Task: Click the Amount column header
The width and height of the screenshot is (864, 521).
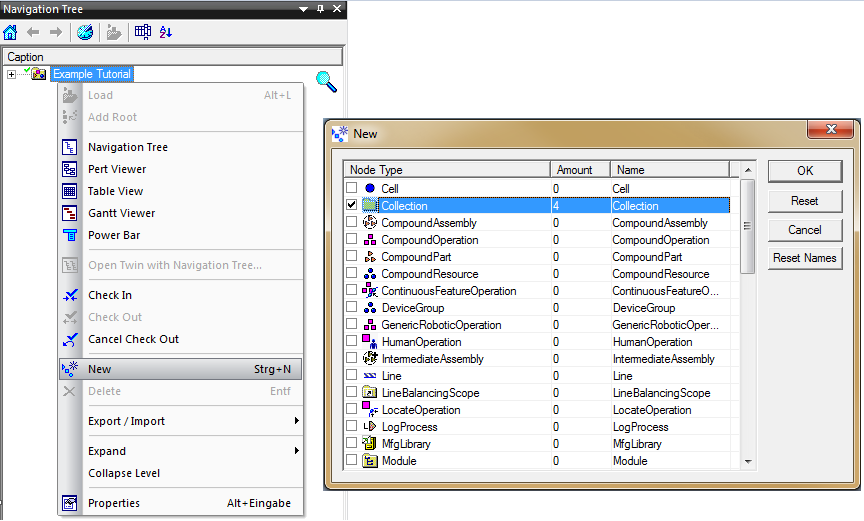Action: pyautogui.click(x=580, y=170)
